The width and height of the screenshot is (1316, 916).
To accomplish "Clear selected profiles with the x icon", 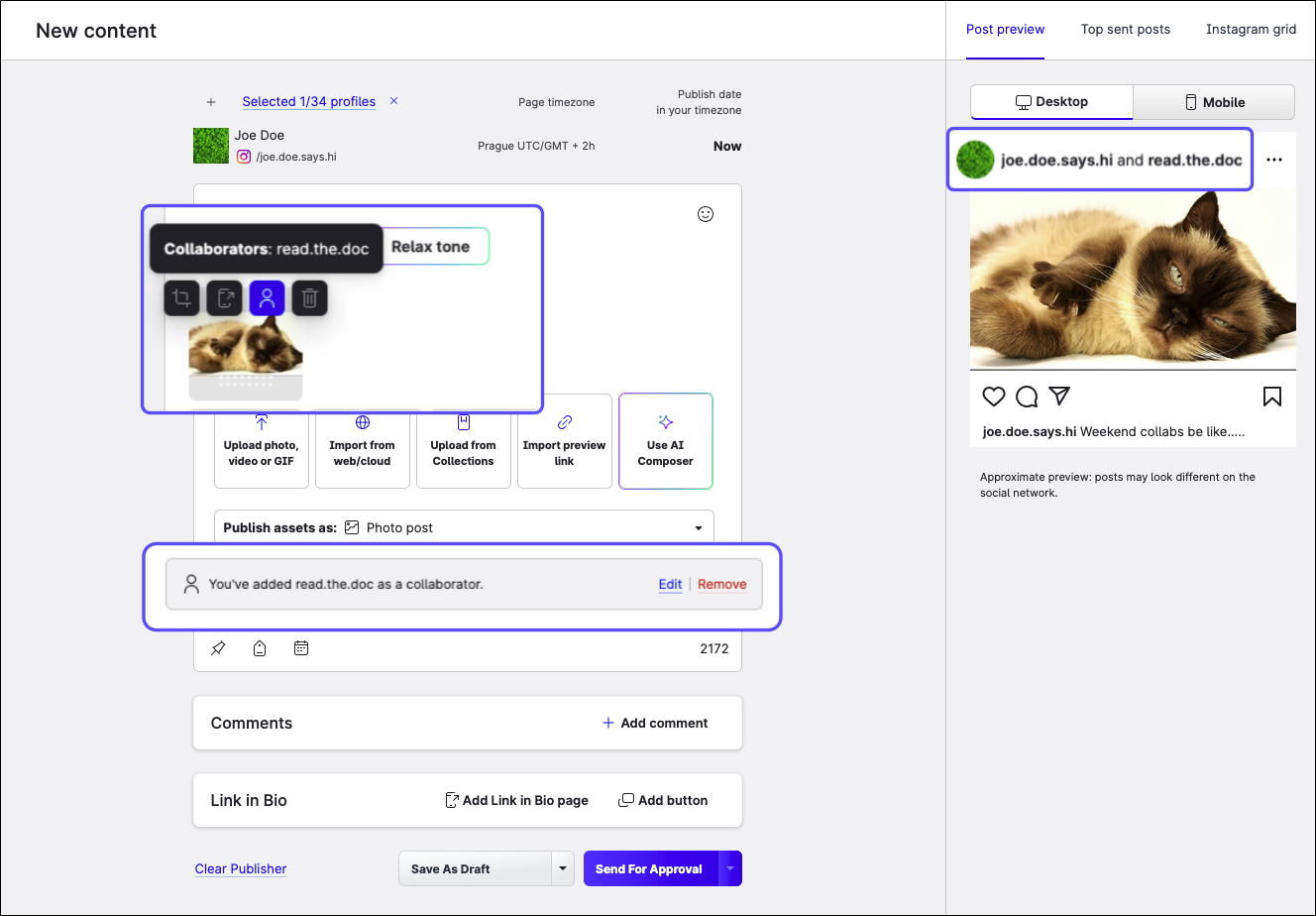I will click(x=393, y=101).
